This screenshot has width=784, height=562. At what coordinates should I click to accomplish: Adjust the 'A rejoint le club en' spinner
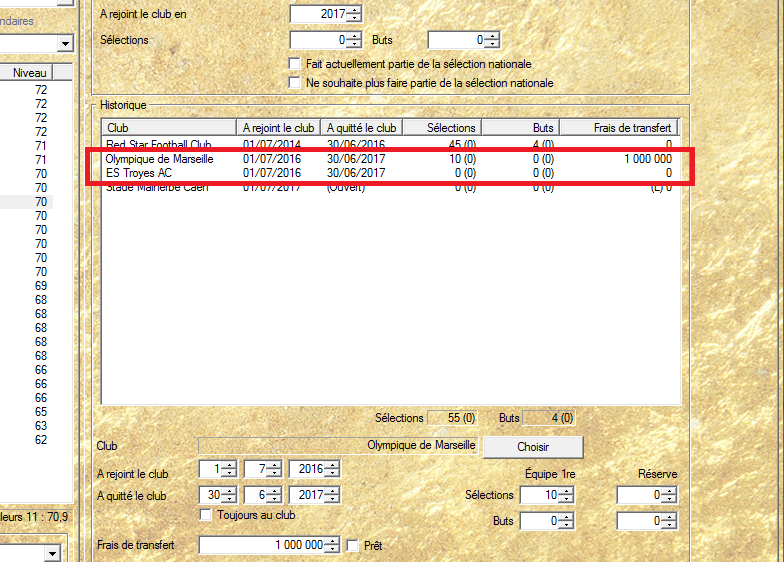[354, 14]
